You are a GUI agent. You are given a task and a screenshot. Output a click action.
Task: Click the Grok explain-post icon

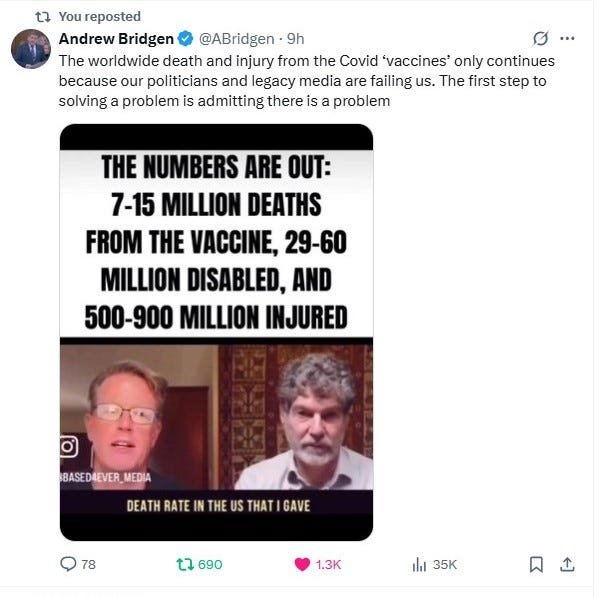point(541,38)
